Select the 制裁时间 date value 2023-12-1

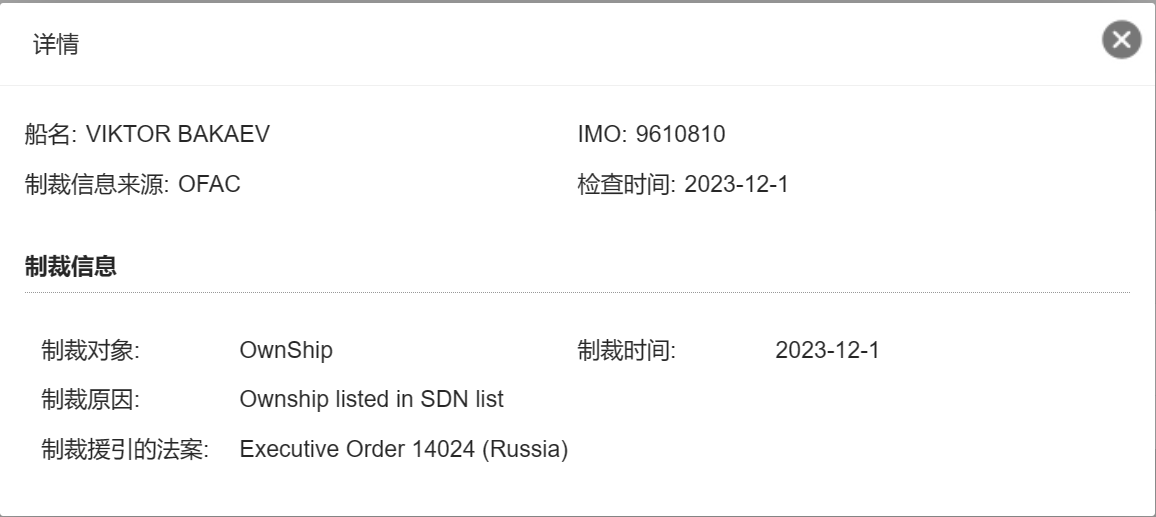pyautogui.click(x=827, y=350)
